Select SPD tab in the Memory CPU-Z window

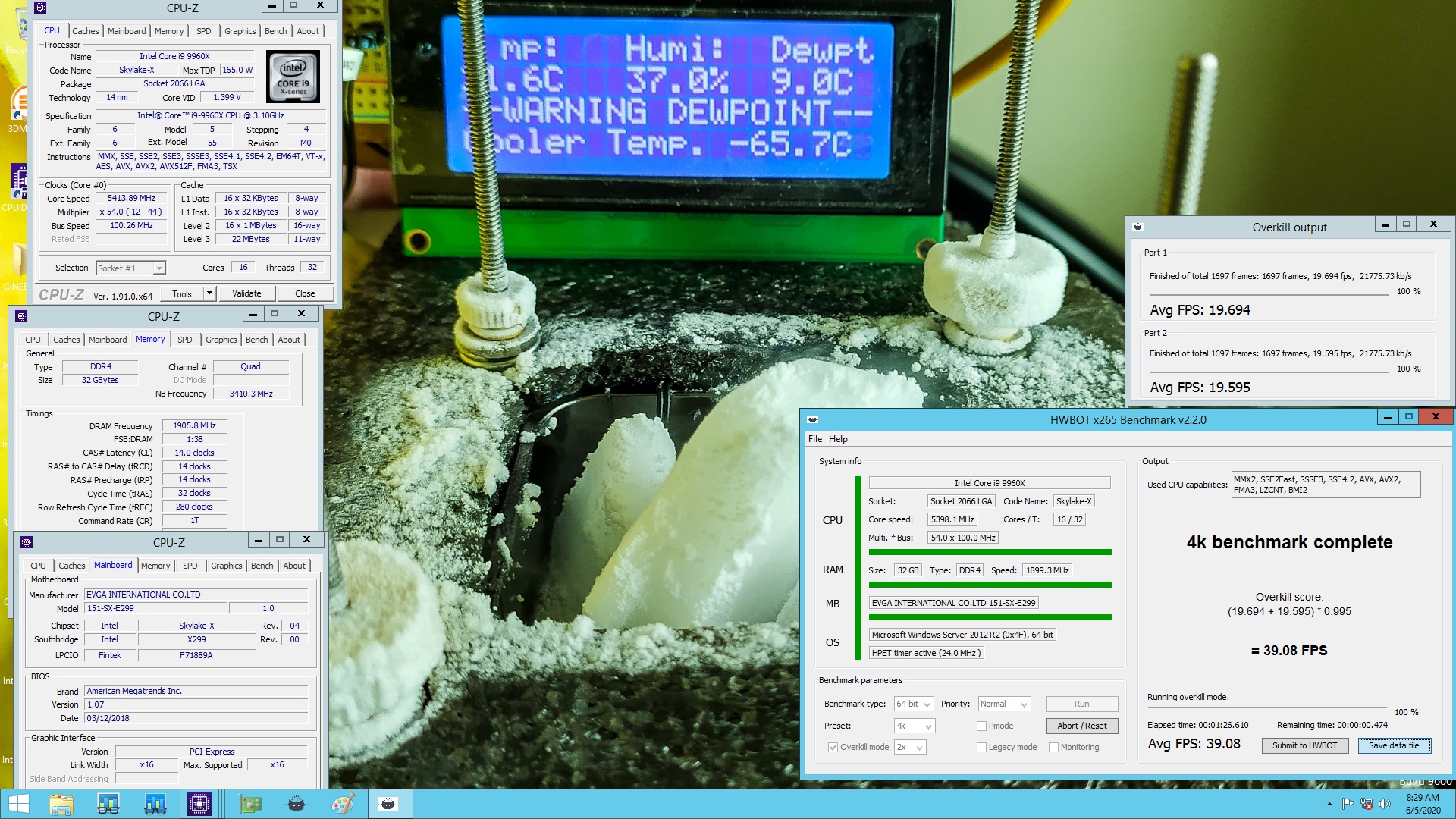[185, 340]
